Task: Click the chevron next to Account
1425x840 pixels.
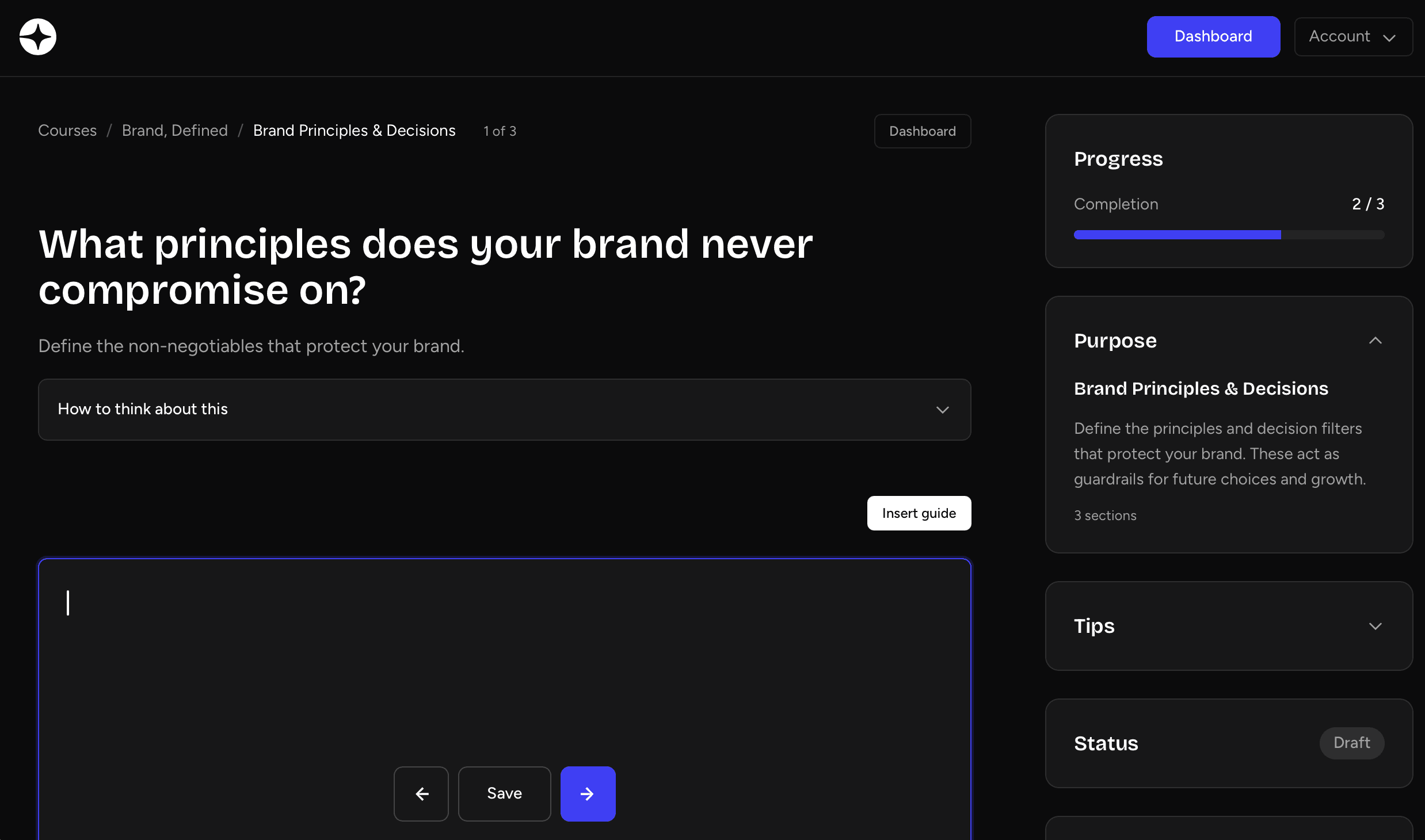Action: (x=1389, y=38)
